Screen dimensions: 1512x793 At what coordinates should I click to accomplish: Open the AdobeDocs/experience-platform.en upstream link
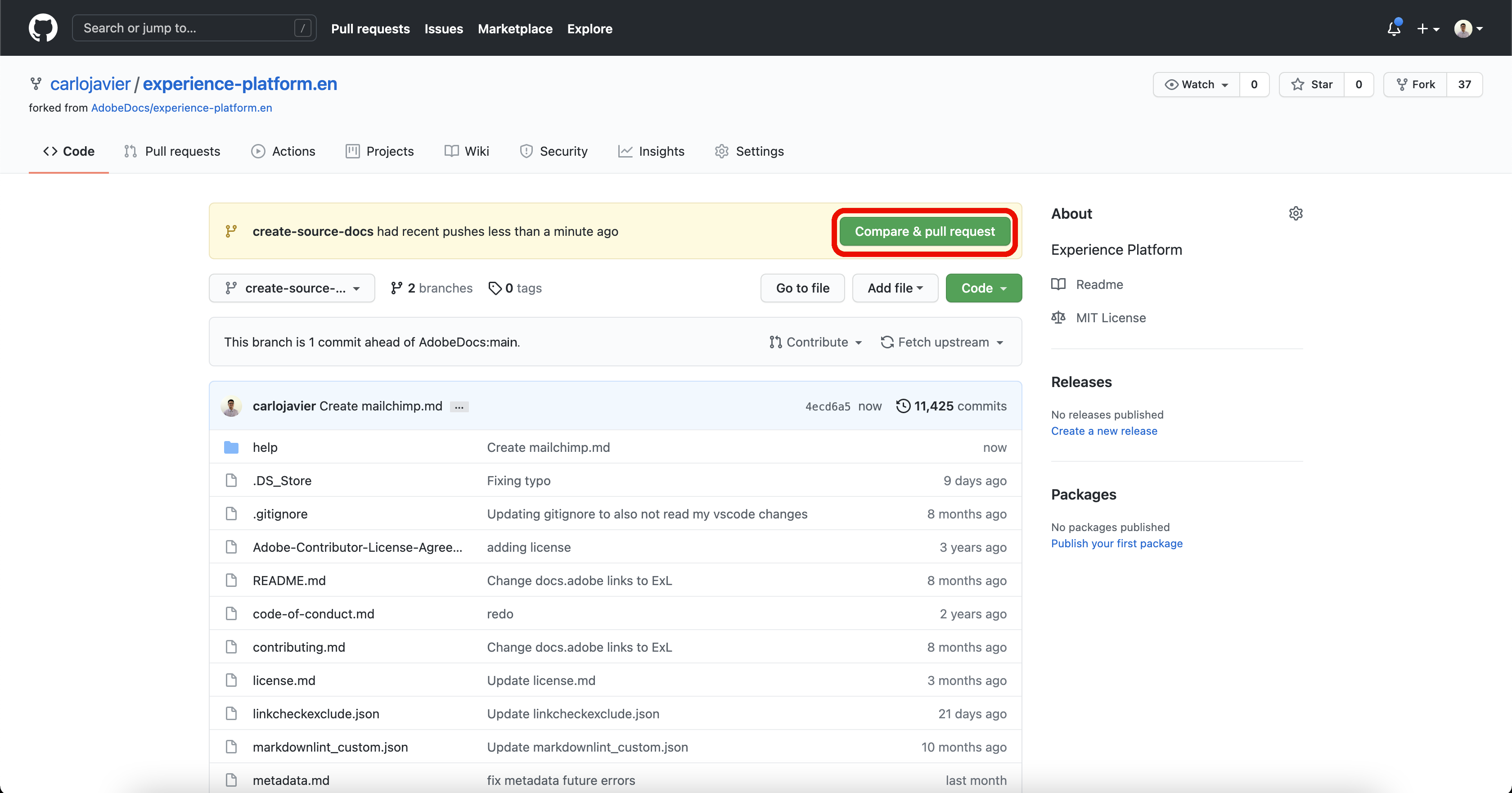[x=181, y=108]
